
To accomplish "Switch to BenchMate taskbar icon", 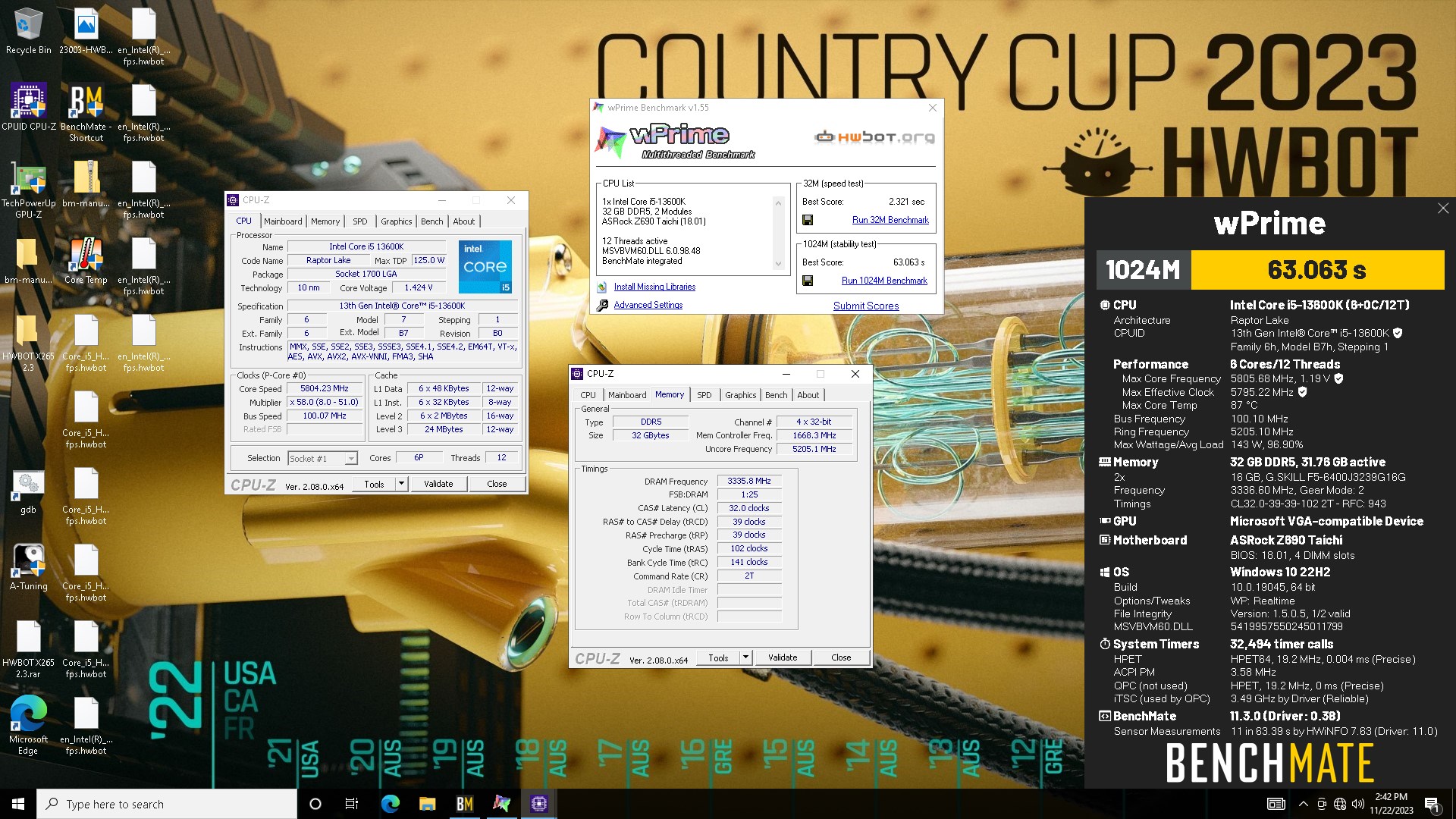I will 464,804.
